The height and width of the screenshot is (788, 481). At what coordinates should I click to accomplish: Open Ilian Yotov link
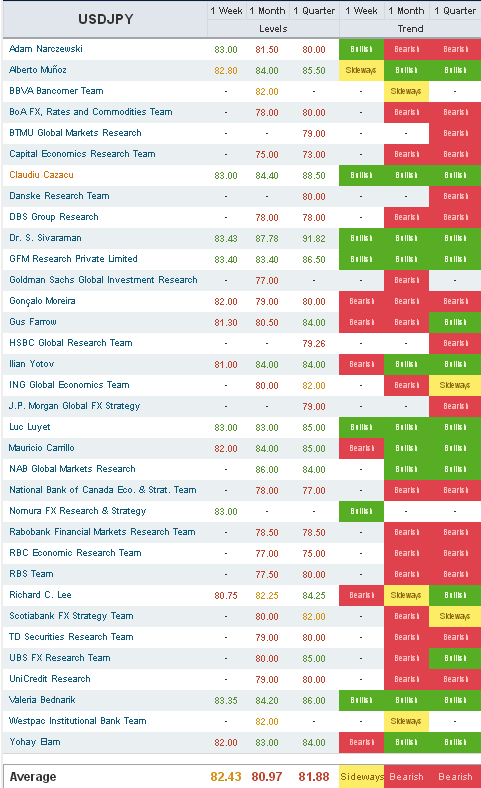pos(32,364)
